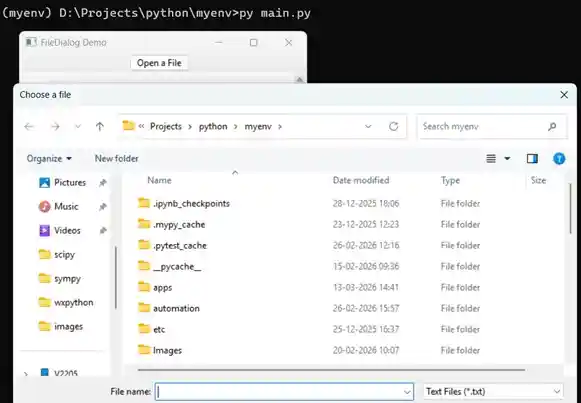This screenshot has height=403, width=581.
Task: Click the file list horizontal scrollbar
Action: pyautogui.click(x=331, y=370)
